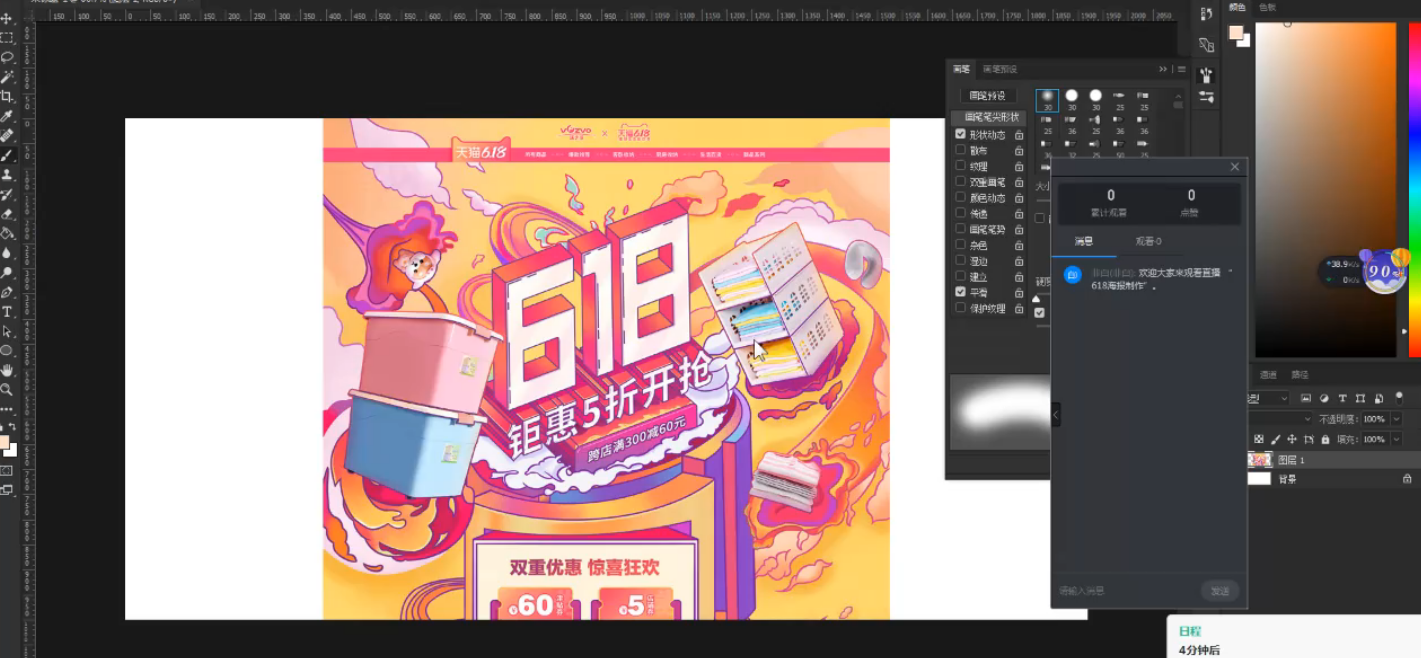Select the Lasso tool
Screen dimensions: 1421x658
(x=7, y=57)
